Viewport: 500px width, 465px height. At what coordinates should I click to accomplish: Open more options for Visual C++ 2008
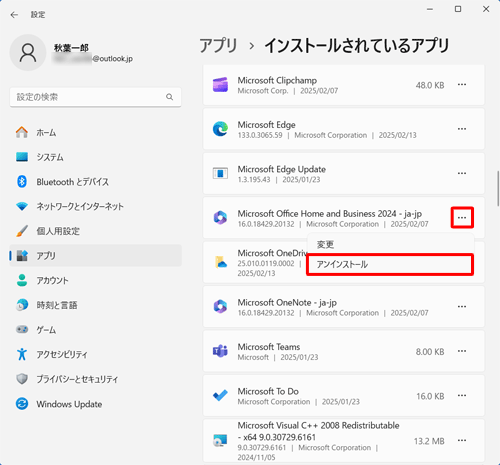point(462,441)
